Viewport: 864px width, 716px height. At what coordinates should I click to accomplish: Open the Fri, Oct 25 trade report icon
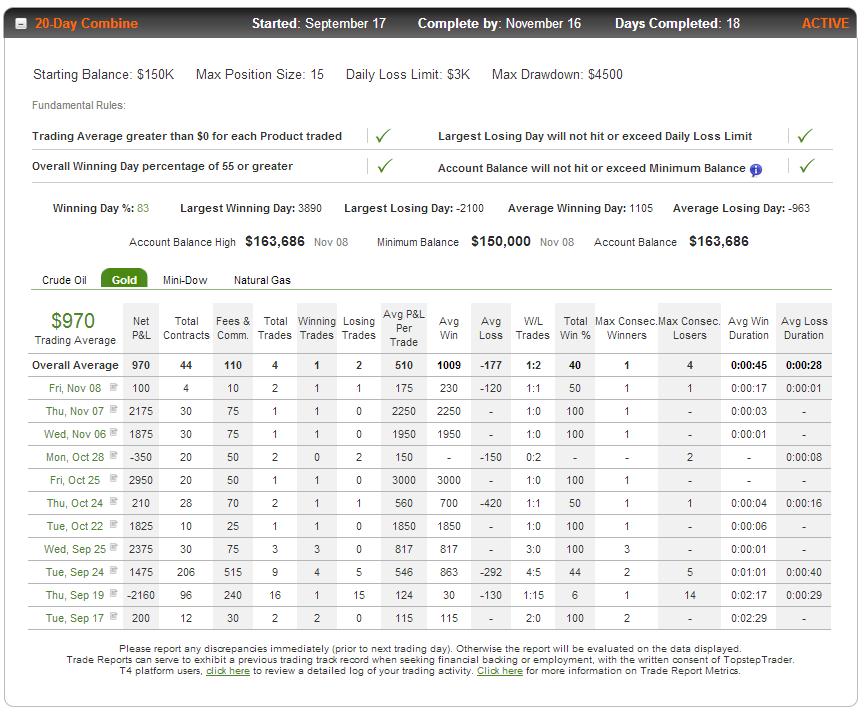coord(113,478)
